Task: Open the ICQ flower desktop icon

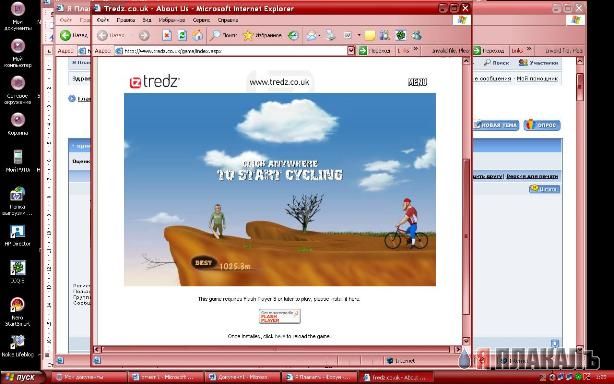Action: point(18,272)
